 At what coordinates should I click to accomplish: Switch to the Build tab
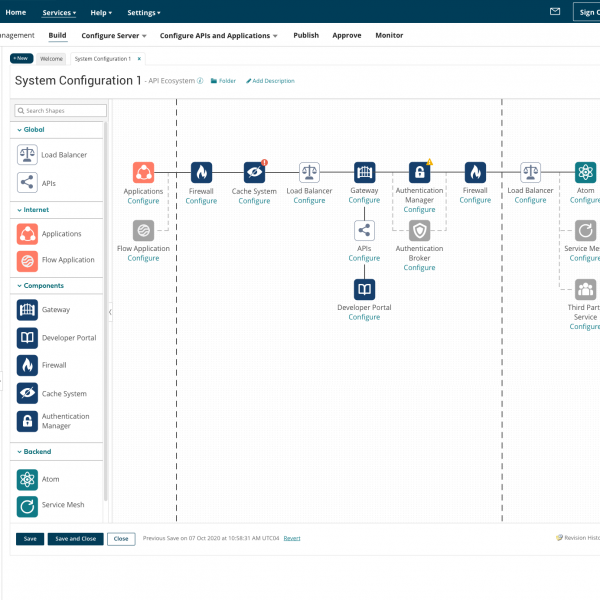[x=57, y=35]
